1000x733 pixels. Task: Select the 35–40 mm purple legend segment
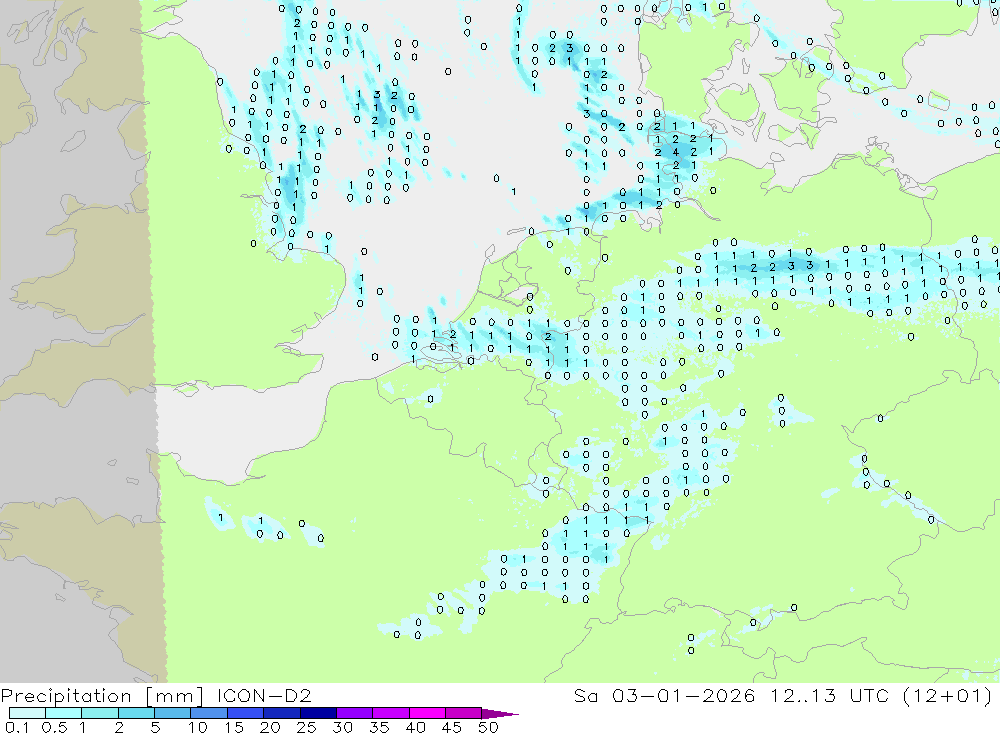tap(390, 713)
